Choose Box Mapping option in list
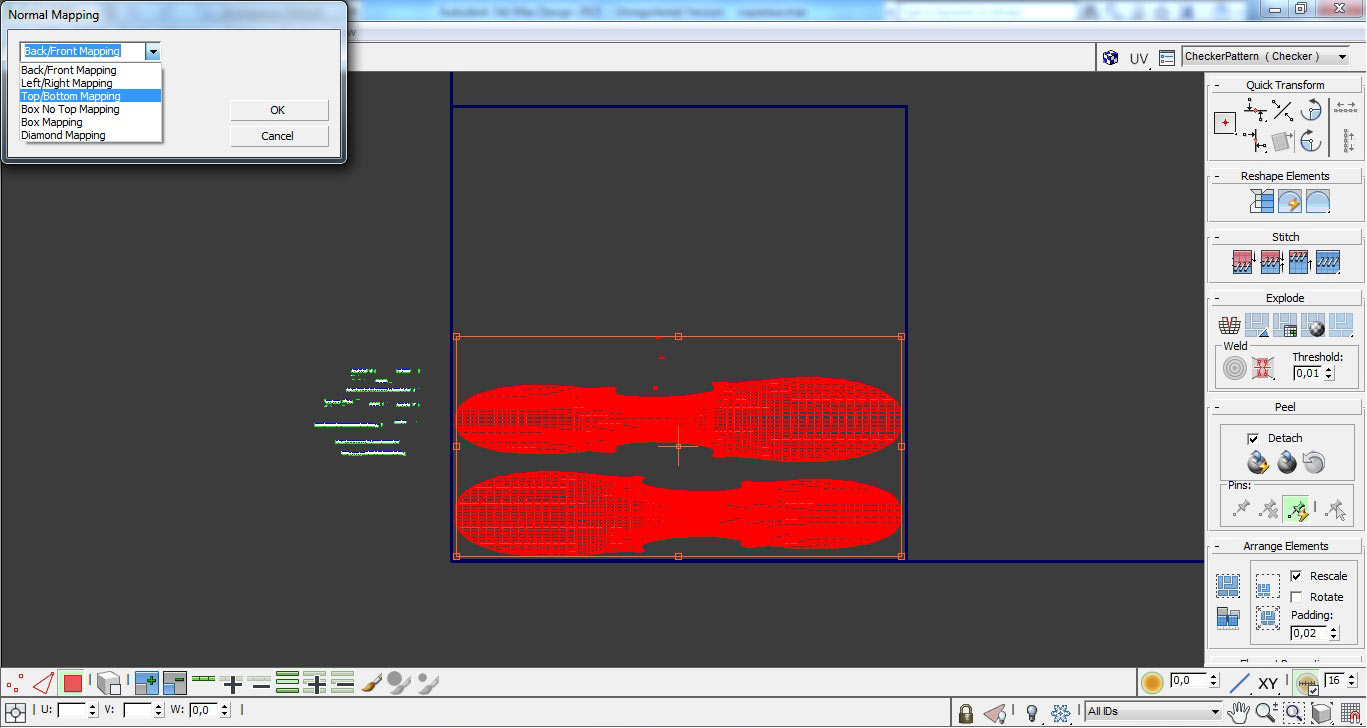The width and height of the screenshot is (1367, 728). point(52,122)
